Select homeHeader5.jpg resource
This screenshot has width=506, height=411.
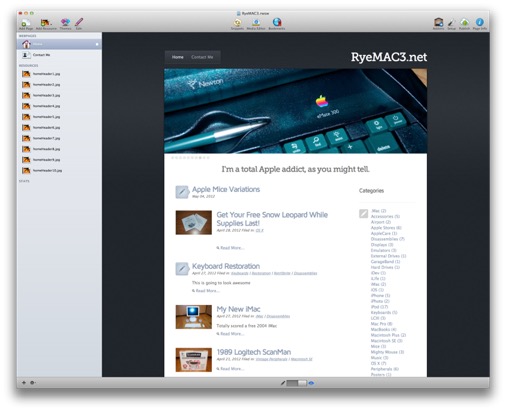[59, 117]
